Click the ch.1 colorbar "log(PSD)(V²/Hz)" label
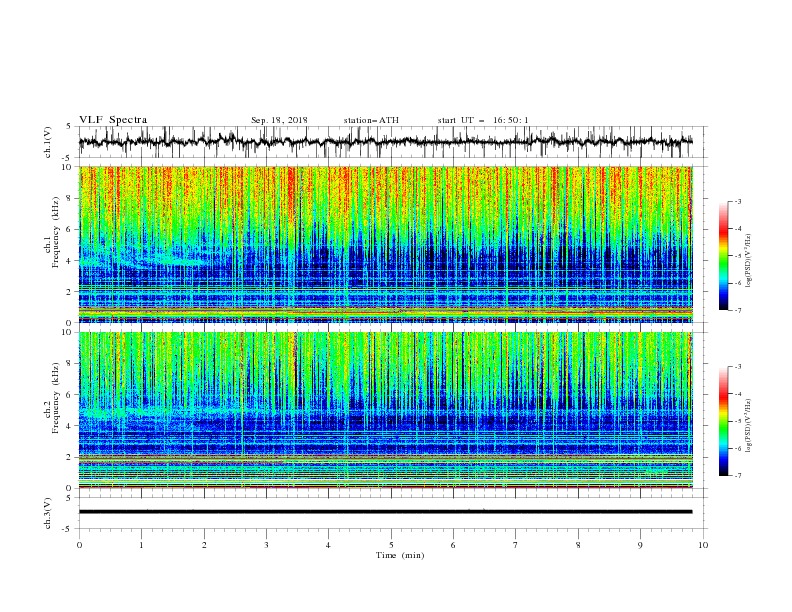Viewport: 792px width, 612px height. (748, 261)
